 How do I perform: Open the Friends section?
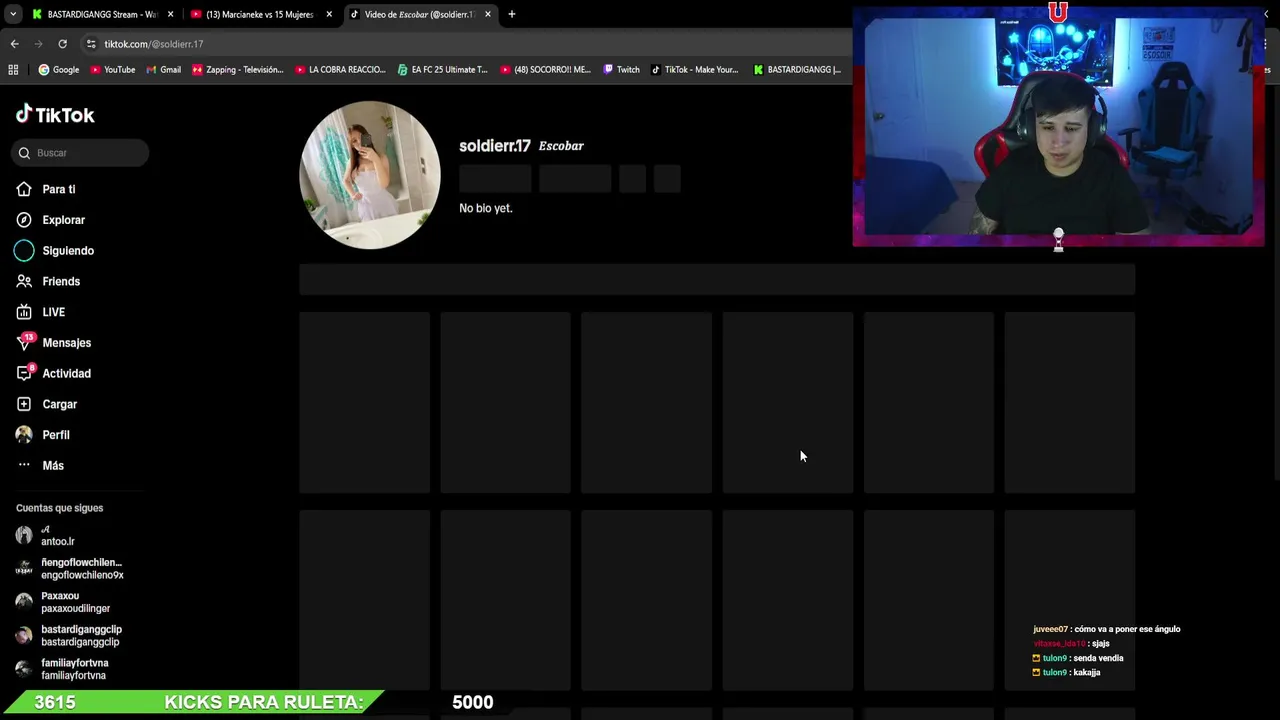tap(61, 282)
